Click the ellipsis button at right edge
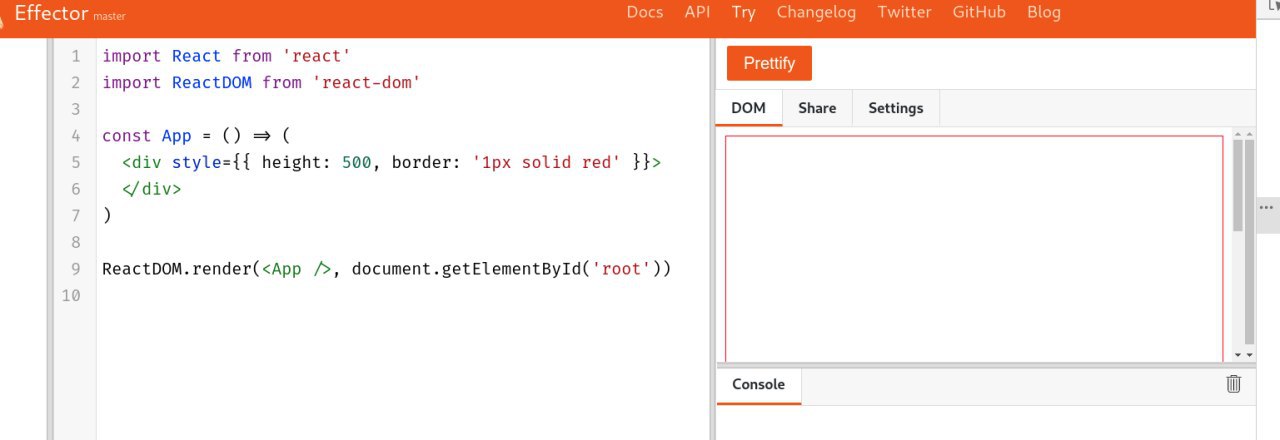 pyautogui.click(x=1268, y=208)
